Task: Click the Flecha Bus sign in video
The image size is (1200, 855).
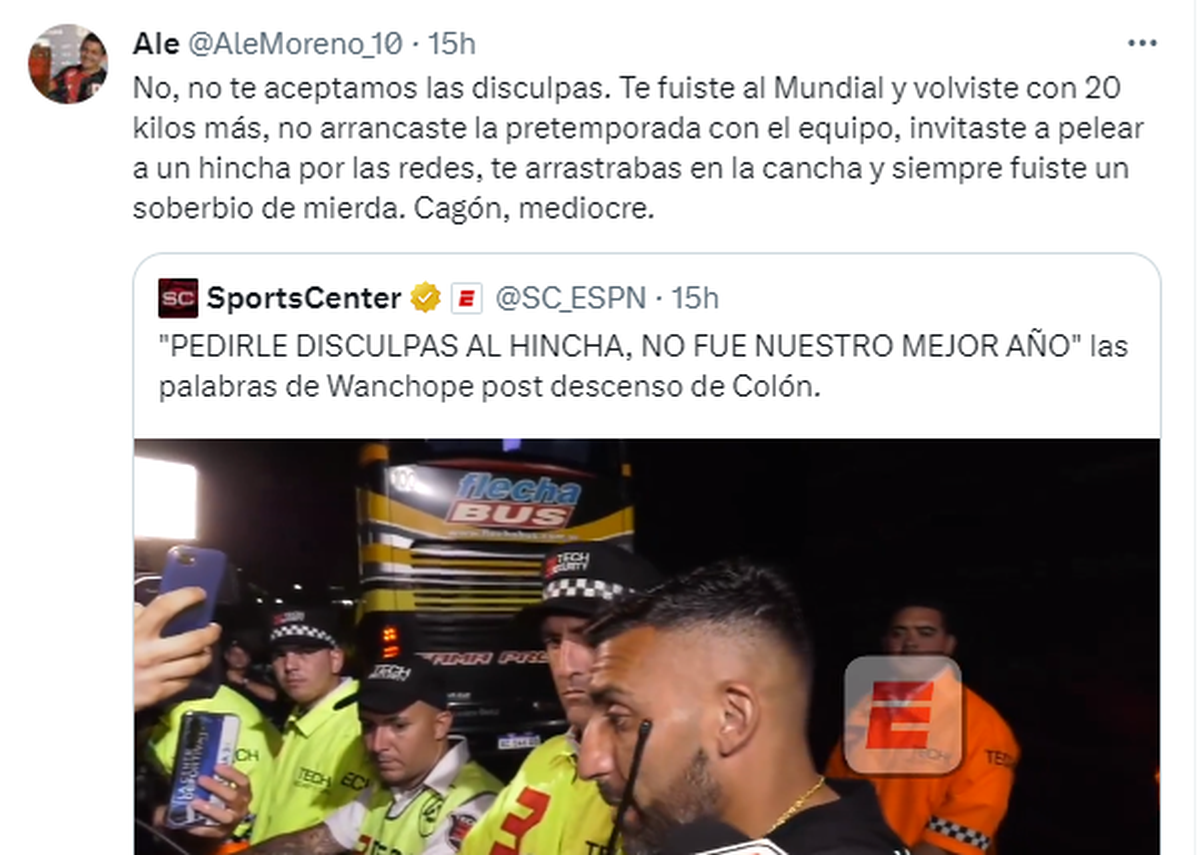Action: 516,500
